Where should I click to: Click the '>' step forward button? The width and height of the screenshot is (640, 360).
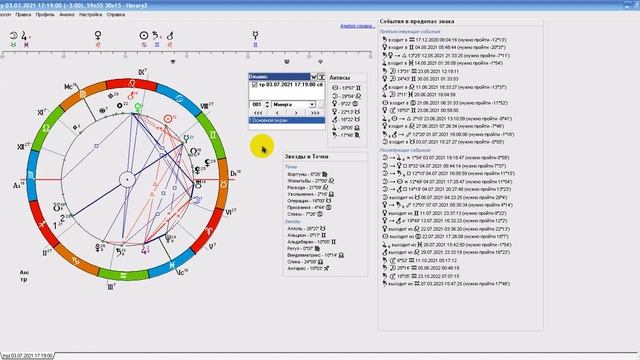(x=296, y=113)
